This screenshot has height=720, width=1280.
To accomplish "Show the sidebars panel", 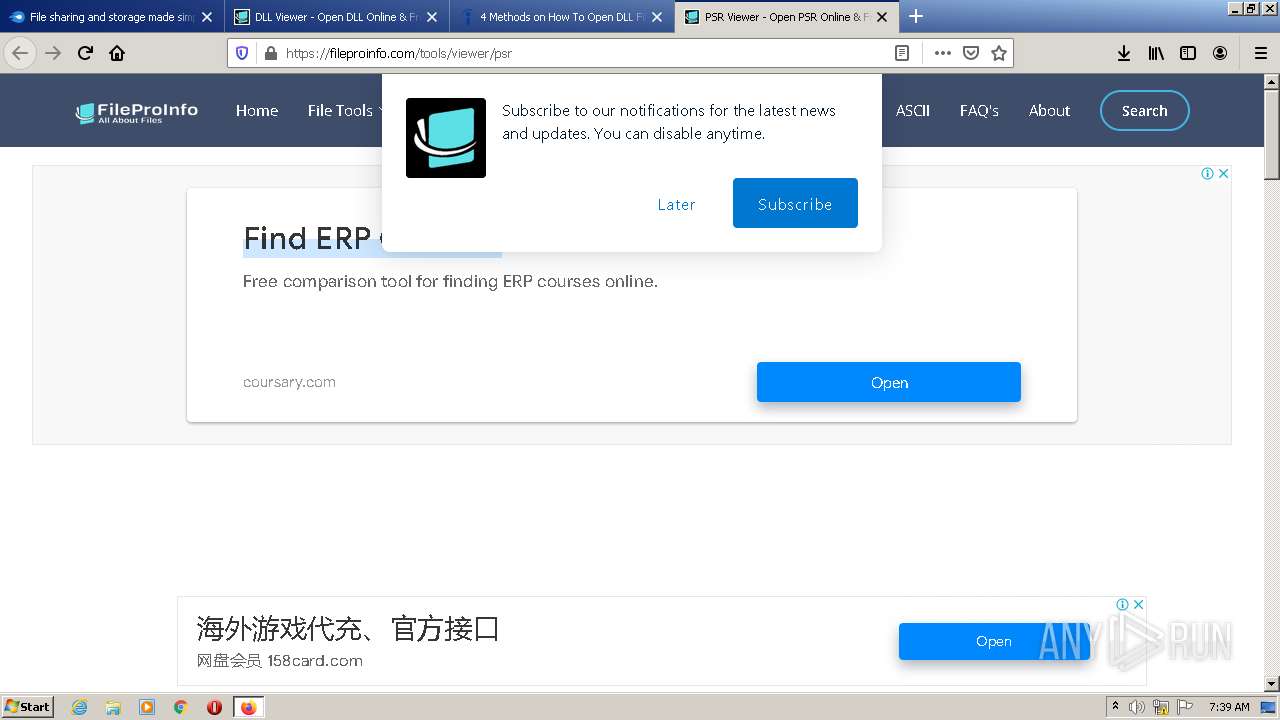I will tap(1188, 53).
